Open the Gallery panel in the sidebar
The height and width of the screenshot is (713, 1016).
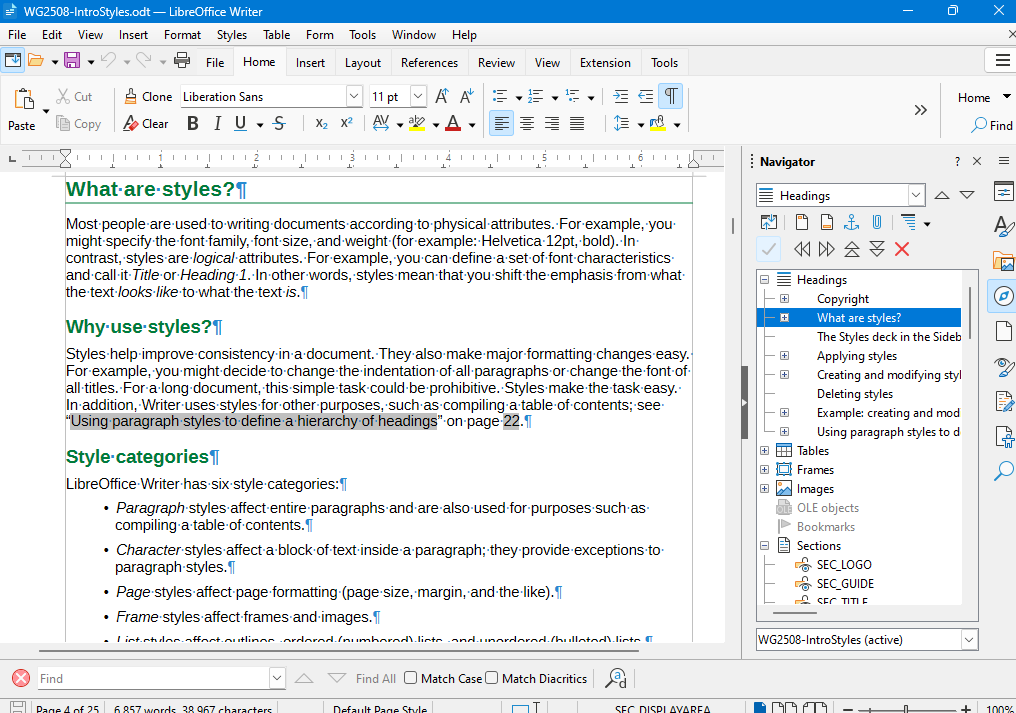coord(1003,261)
